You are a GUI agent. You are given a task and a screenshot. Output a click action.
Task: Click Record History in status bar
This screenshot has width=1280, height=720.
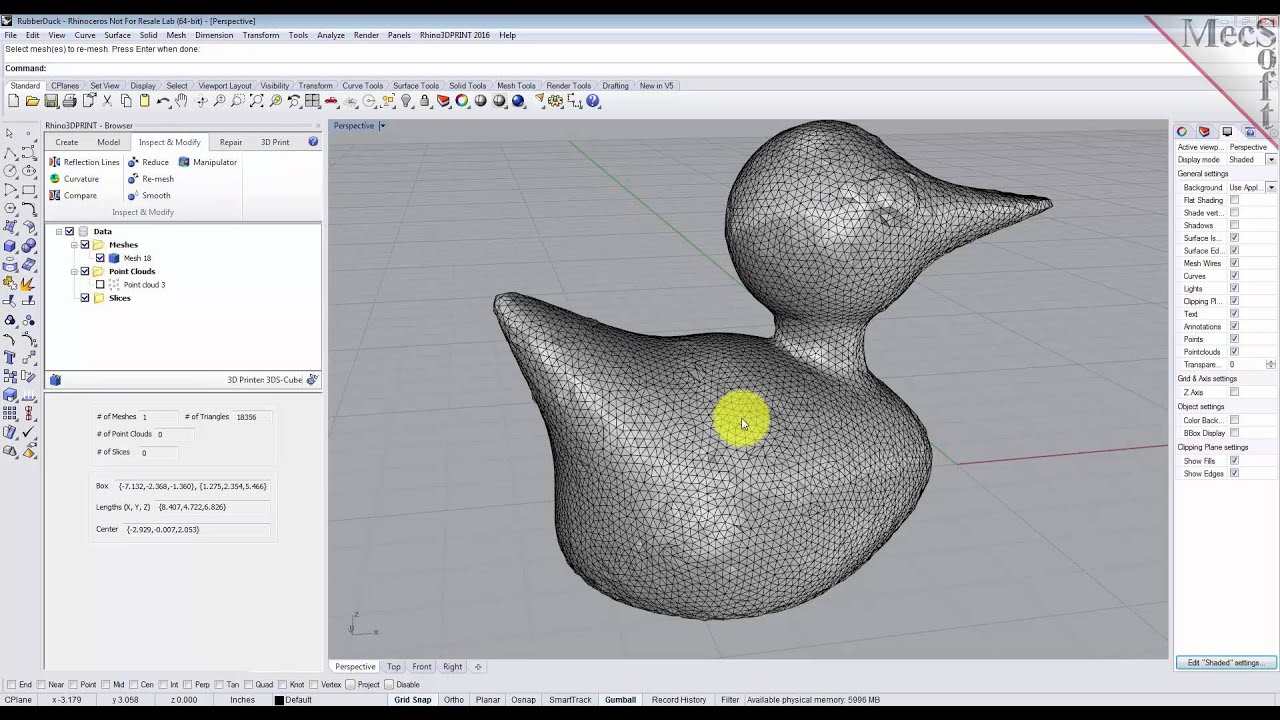[679, 700]
